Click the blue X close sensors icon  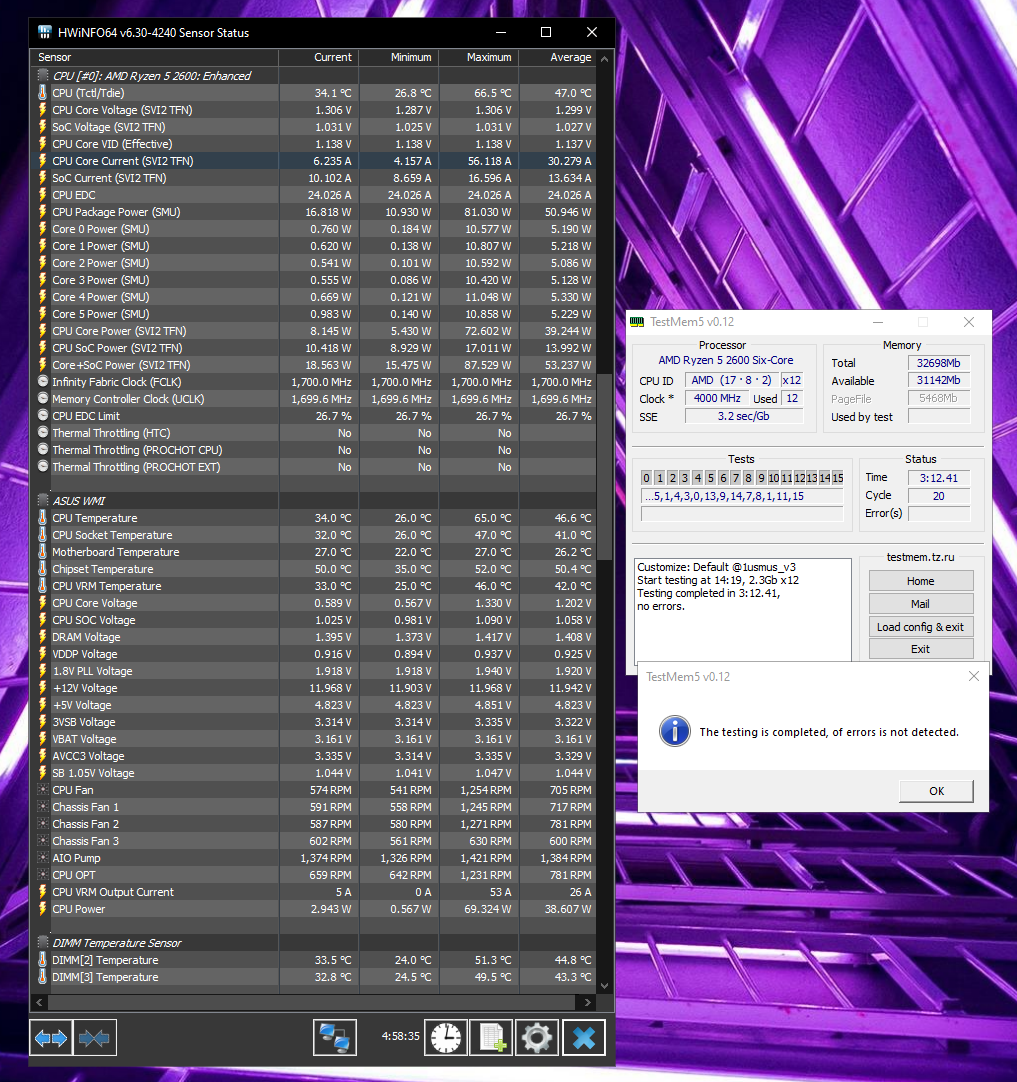(584, 1037)
